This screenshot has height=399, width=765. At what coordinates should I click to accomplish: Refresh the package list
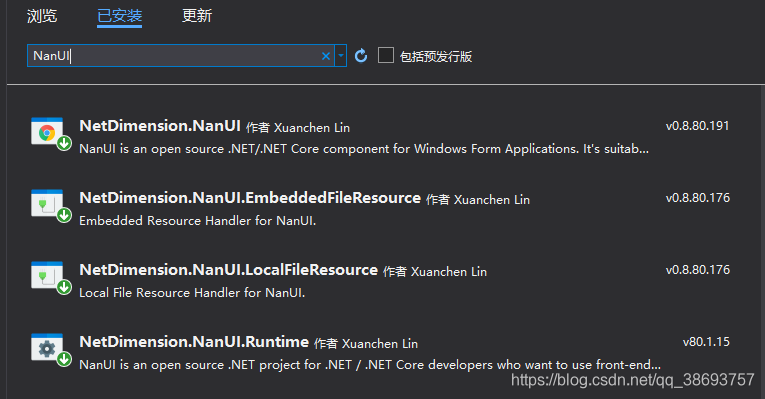click(361, 56)
